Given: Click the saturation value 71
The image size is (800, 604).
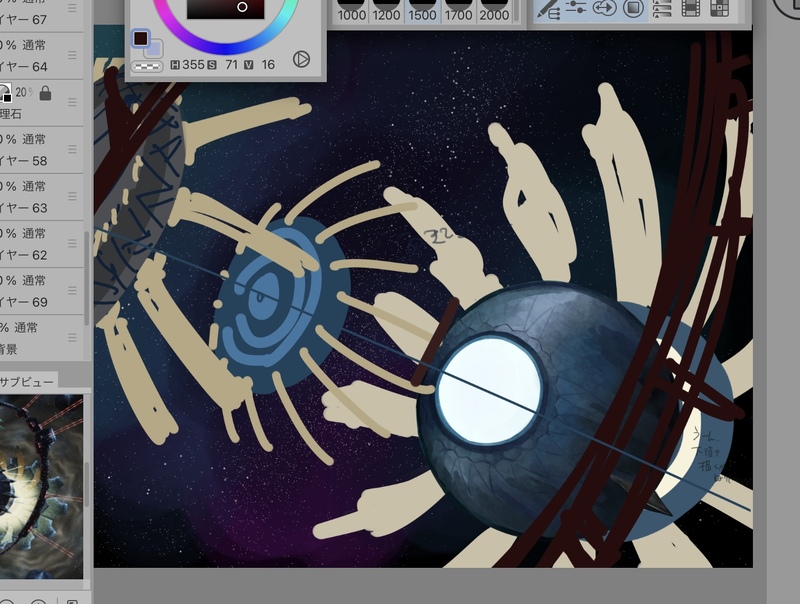Looking at the screenshot, I should tap(231, 65).
